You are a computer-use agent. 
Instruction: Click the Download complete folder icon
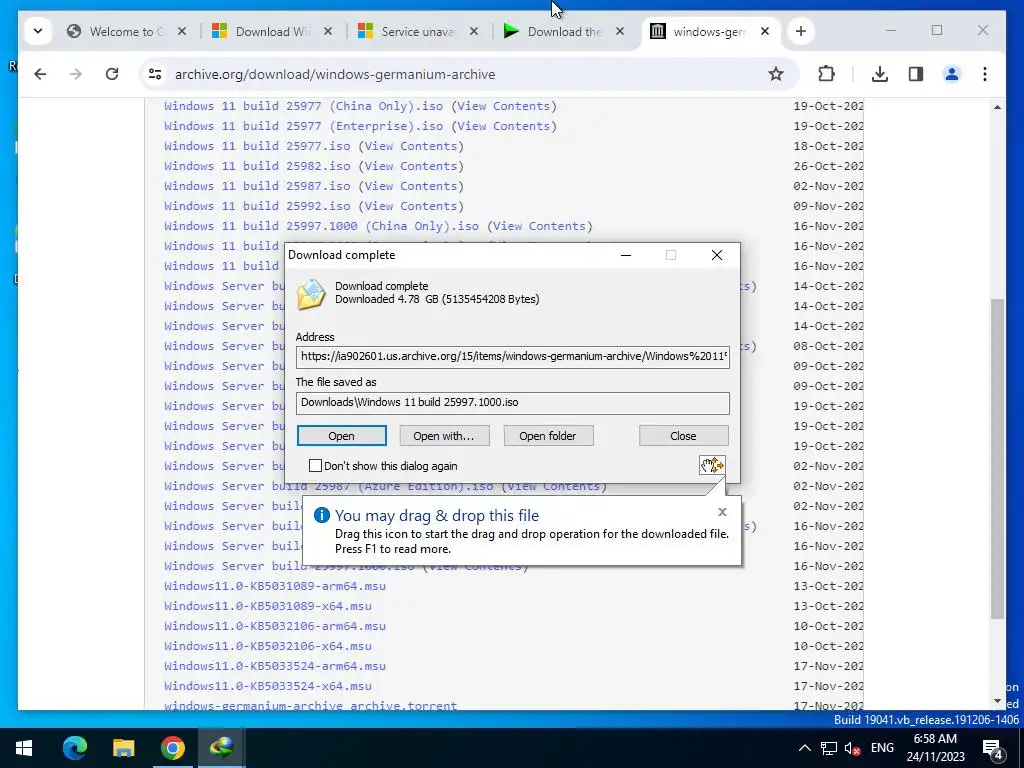coord(311,294)
